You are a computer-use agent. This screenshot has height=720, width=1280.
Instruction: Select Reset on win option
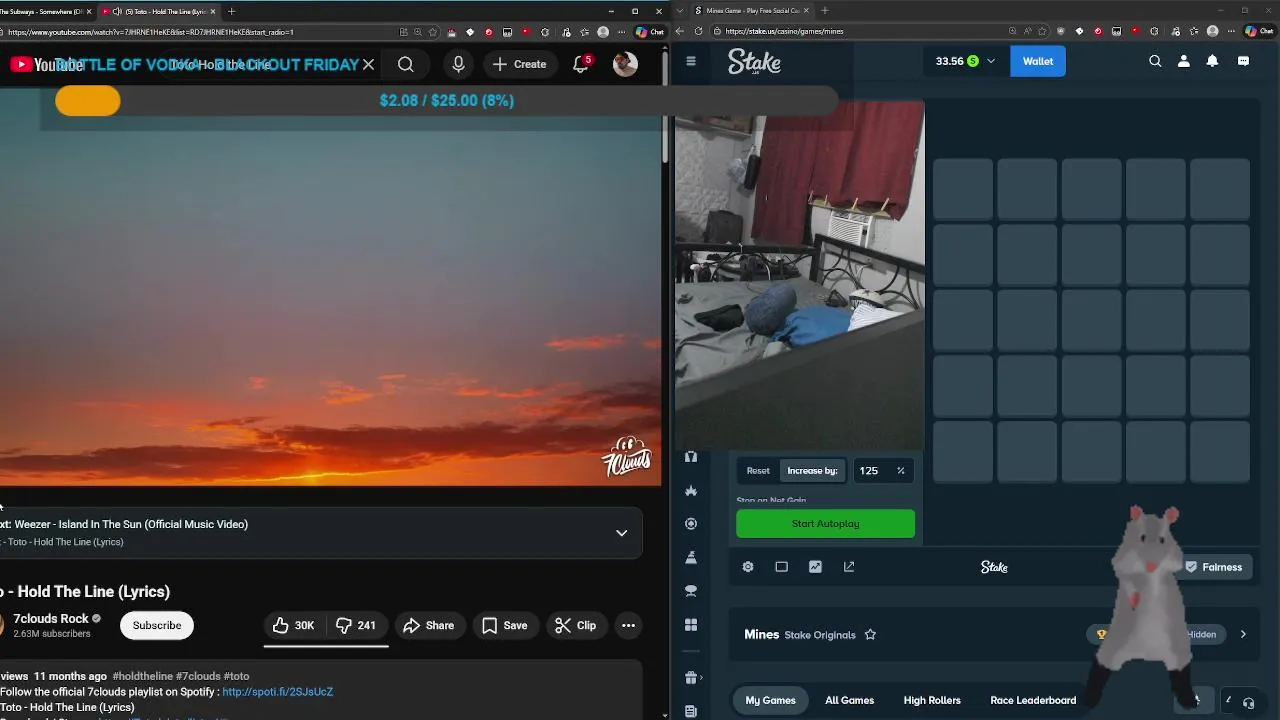[x=758, y=471]
